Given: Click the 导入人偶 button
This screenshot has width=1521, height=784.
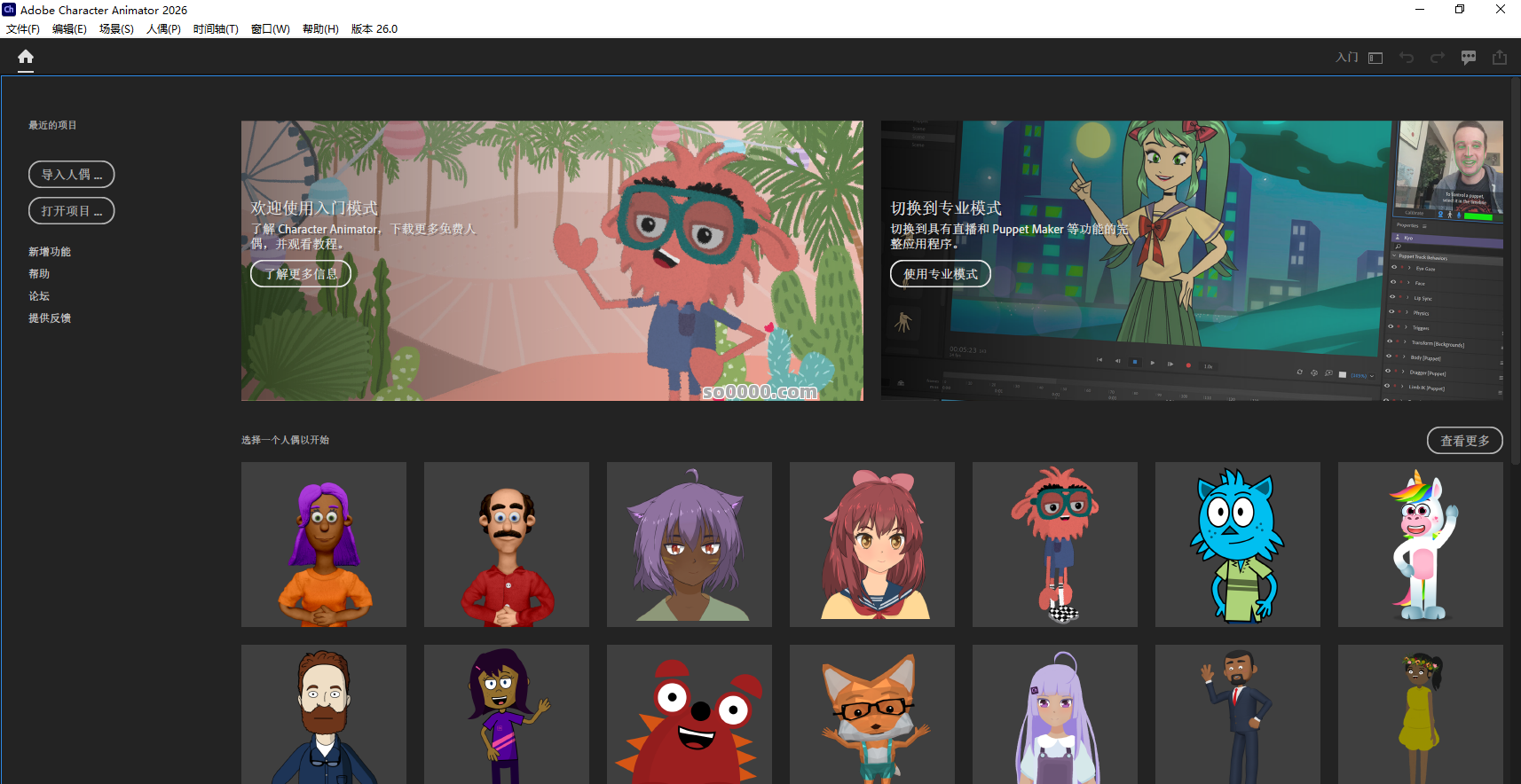Looking at the screenshot, I should click(x=72, y=175).
